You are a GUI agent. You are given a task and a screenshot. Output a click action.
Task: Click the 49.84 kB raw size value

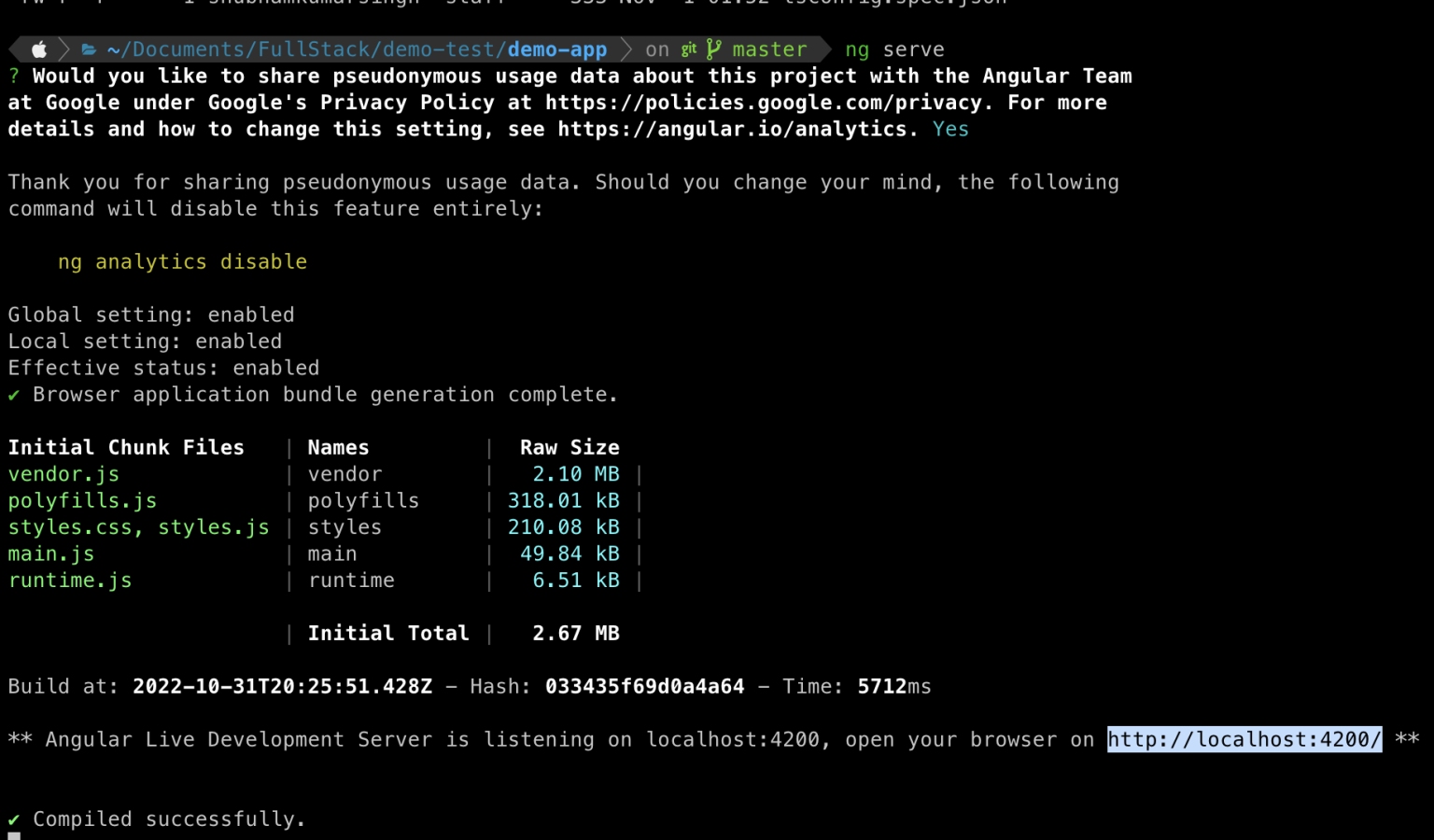(x=569, y=554)
